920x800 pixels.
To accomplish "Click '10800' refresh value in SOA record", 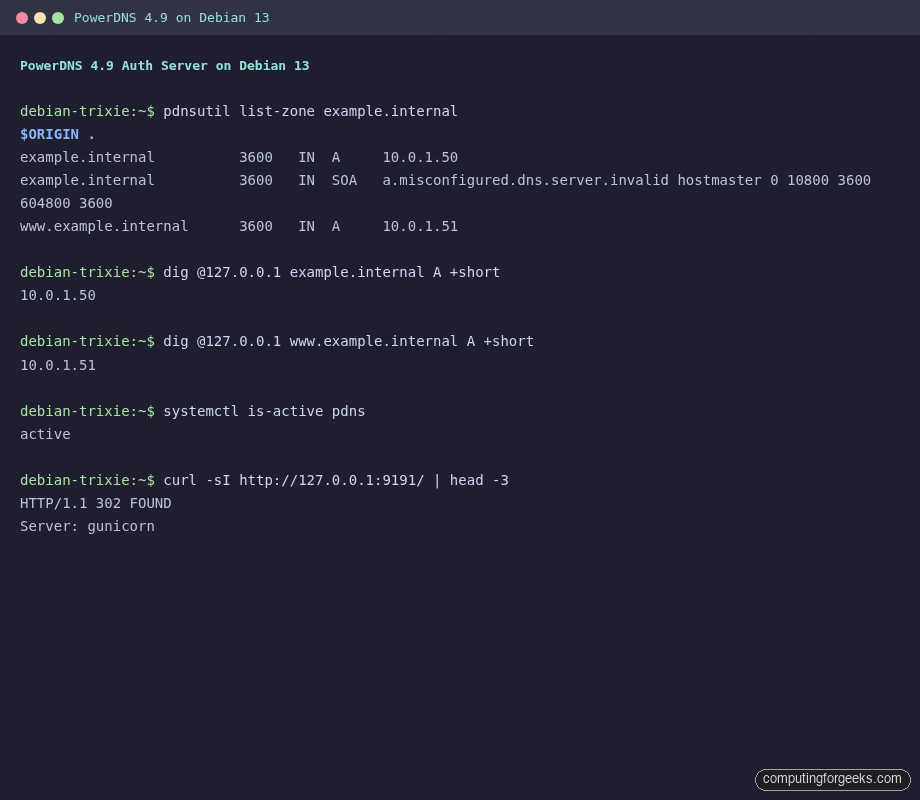I will [808, 180].
